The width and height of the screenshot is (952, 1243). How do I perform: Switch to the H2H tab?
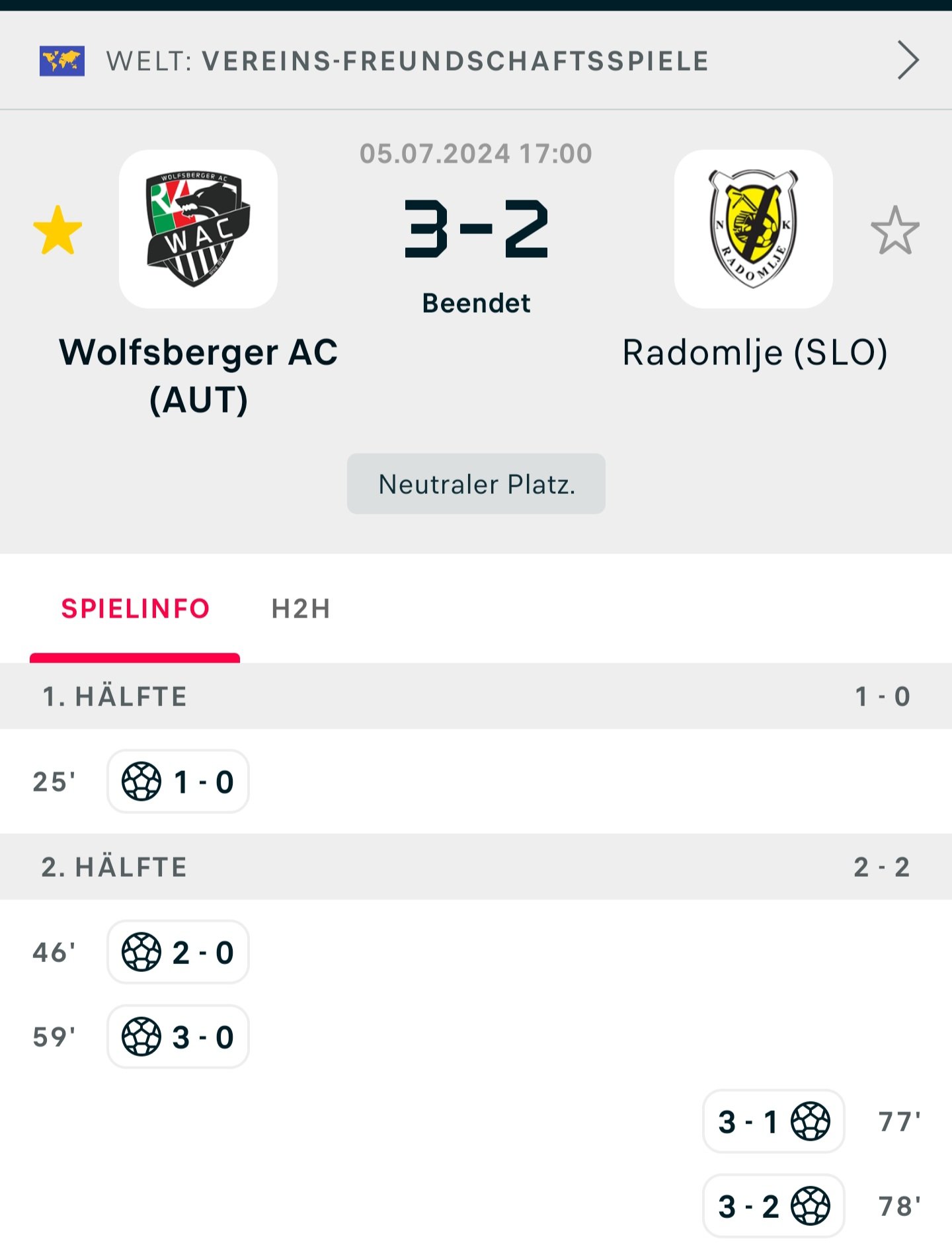[x=301, y=608]
